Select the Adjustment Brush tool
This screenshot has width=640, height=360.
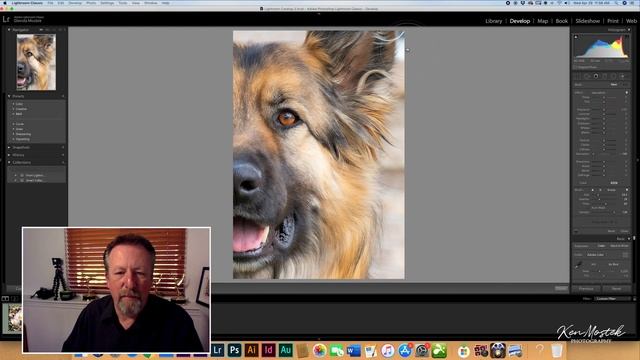click(622, 76)
